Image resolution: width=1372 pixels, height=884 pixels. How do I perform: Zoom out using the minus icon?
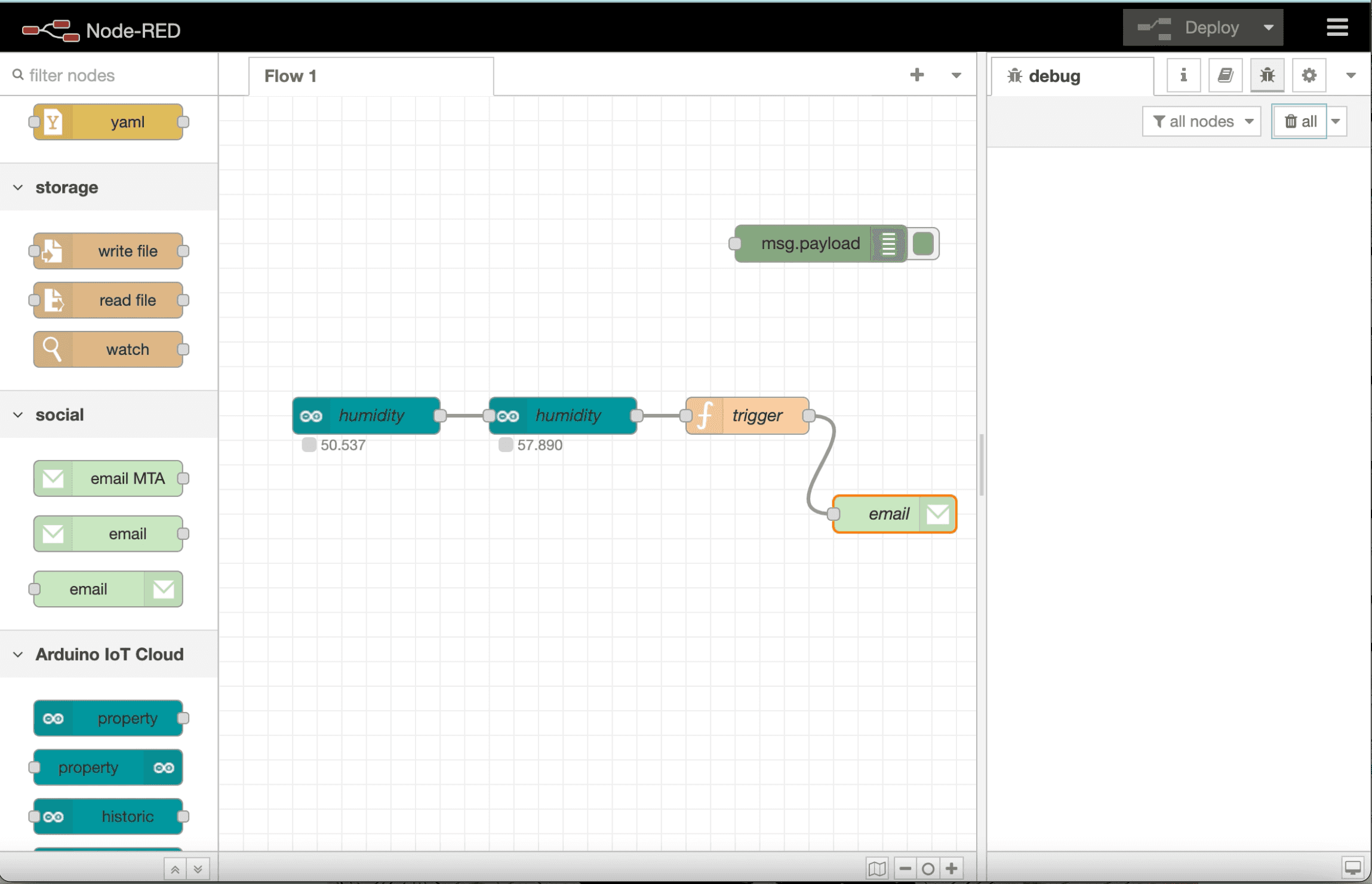click(x=905, y=868)
